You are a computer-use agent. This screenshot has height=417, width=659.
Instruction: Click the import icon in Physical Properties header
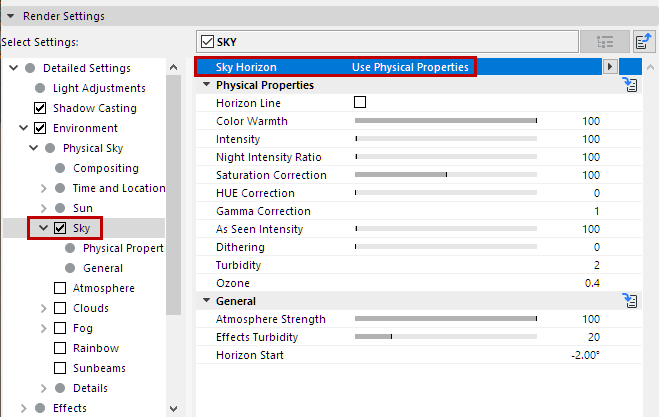pos(630,86)
